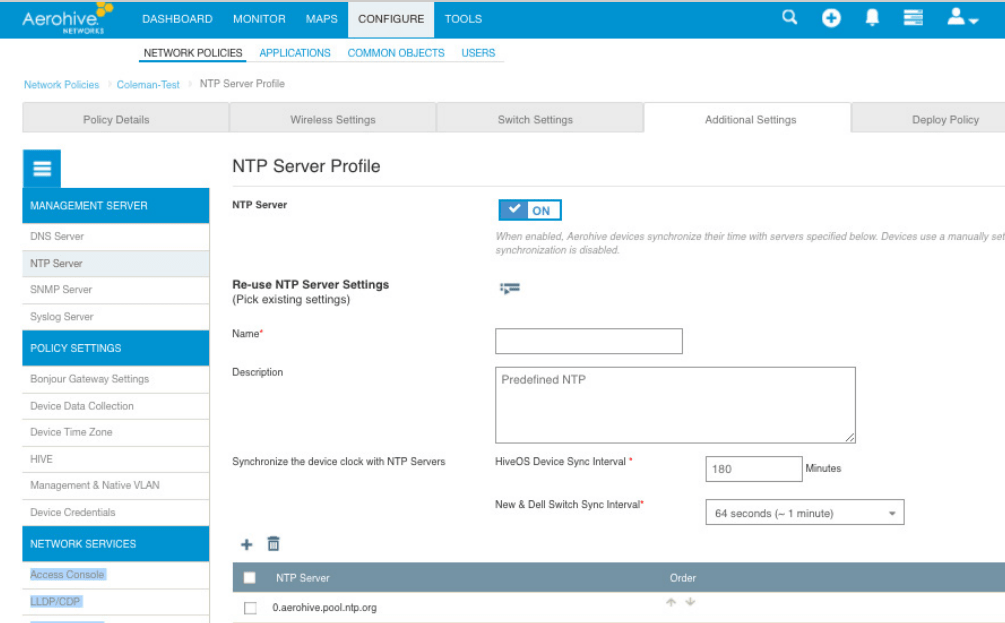Open HIVE in sidebar
Screen dimensions: 1005x623
(116, 459)
